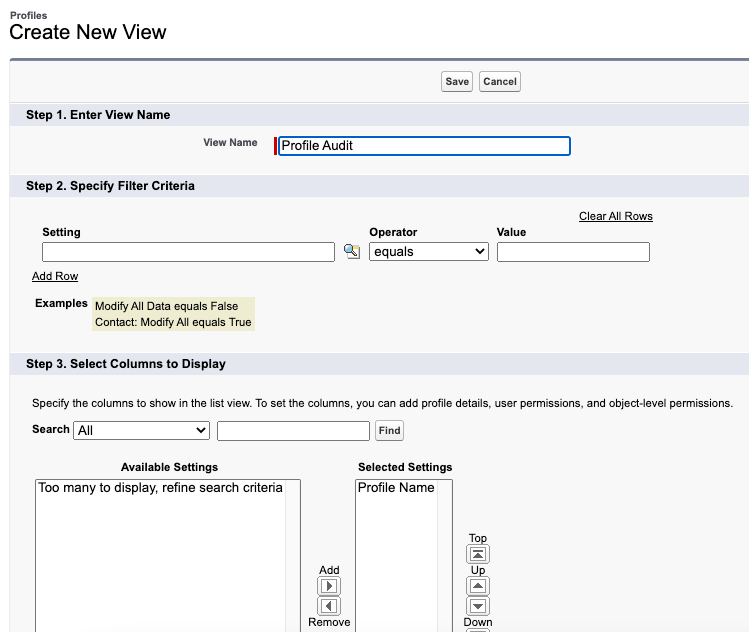This screenshot has width=749, height=632.
Task: Click the Add arrow icon
Action: [329, 586]
